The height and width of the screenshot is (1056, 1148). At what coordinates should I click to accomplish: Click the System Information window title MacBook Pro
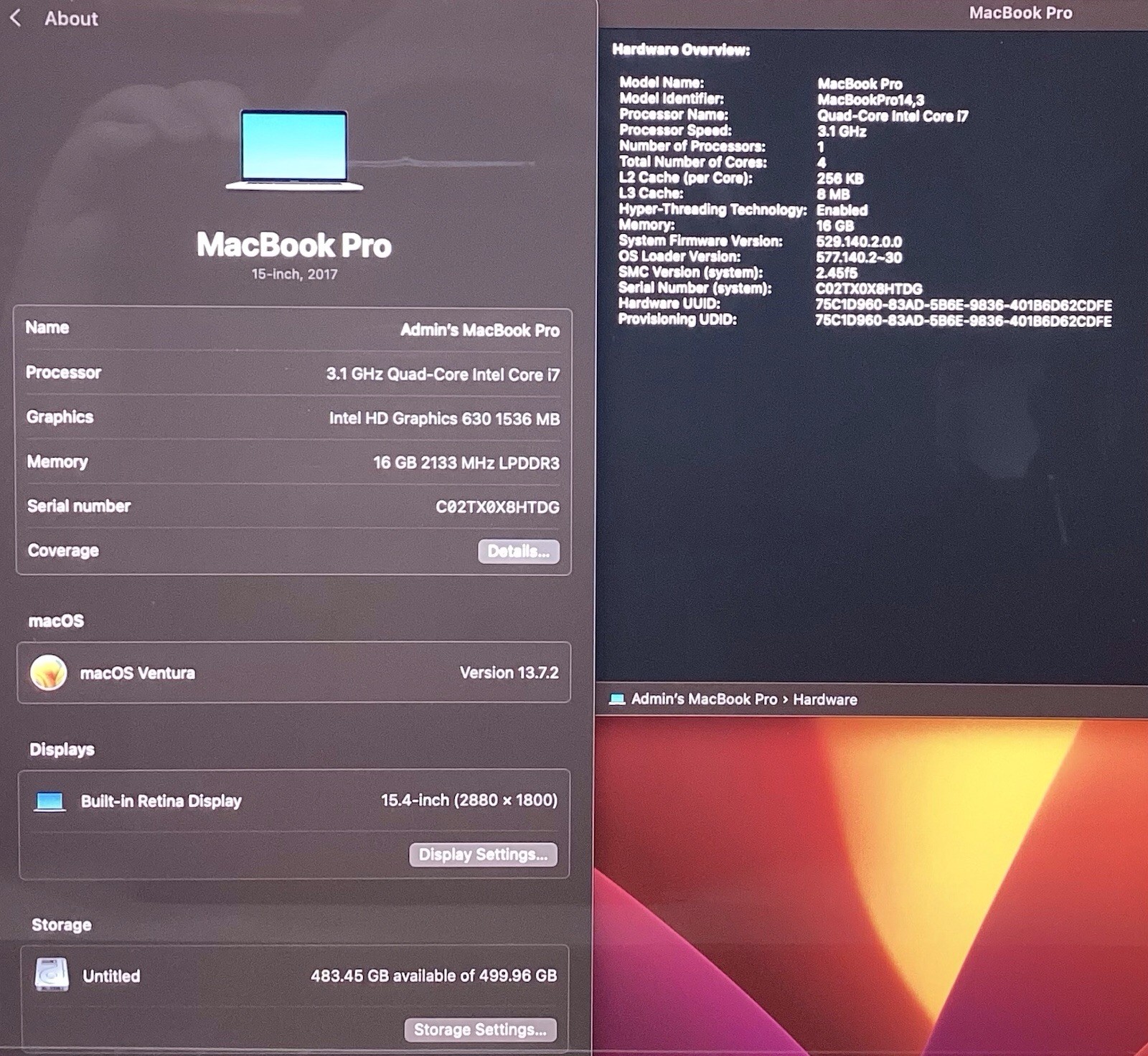tap(1020, 13)
